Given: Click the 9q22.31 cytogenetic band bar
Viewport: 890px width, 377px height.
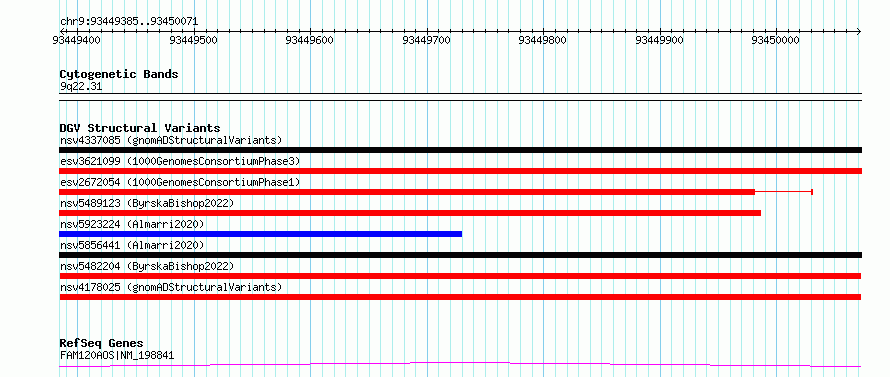Looking at the screenshot, I should click(x=460, y=97).
